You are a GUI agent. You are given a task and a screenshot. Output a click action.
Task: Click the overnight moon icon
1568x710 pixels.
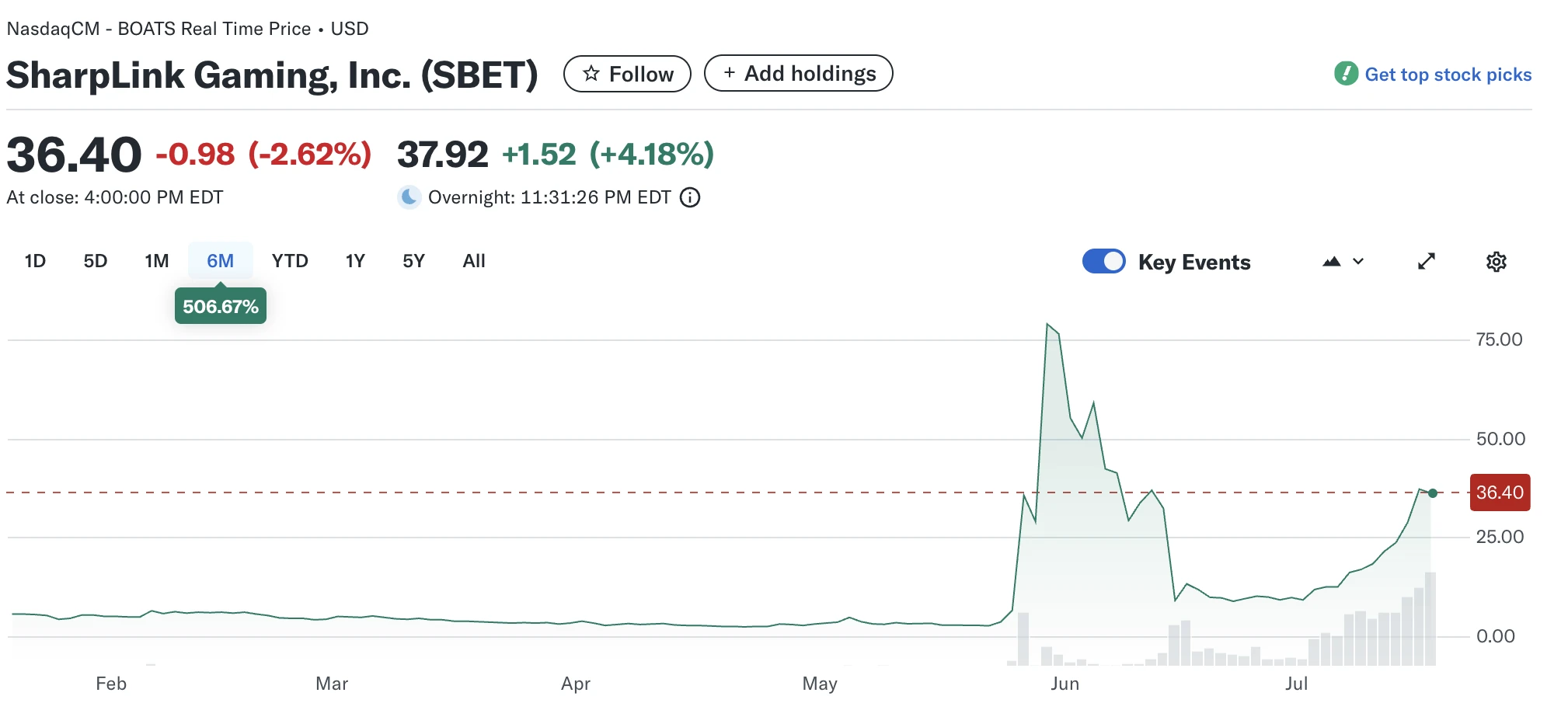(x=409, y=197)
